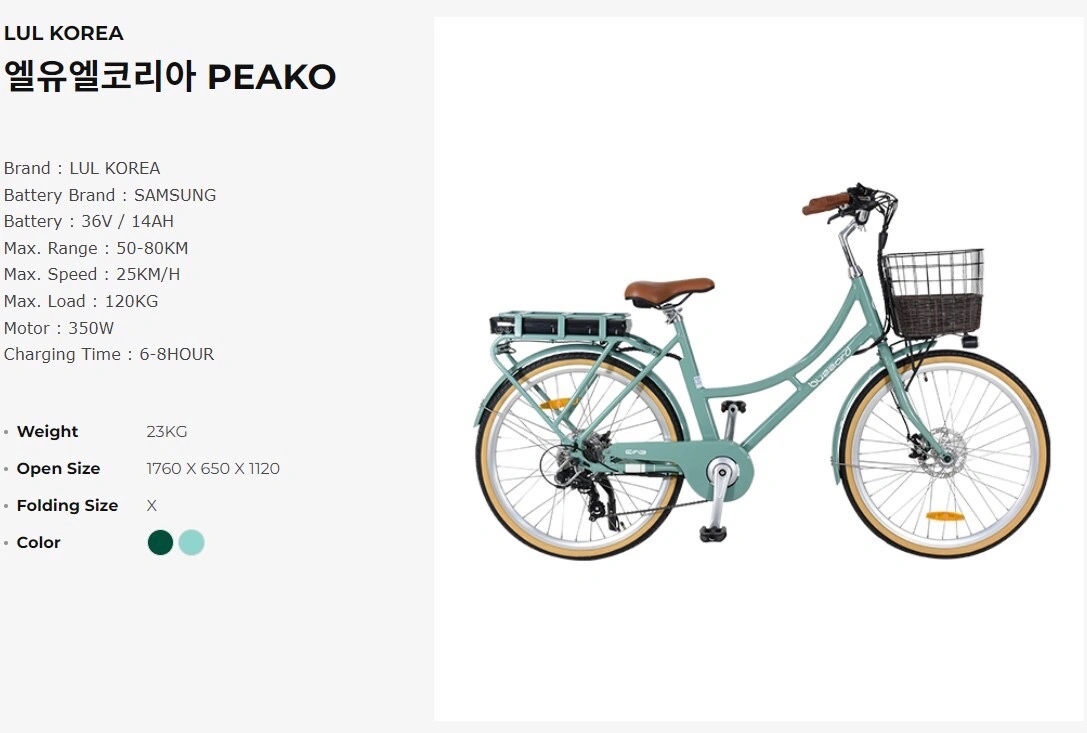Click the front basket on the bicycle
Image resolution: width=1087 pixels, height=733 pixels.
(x=933, y=293)
